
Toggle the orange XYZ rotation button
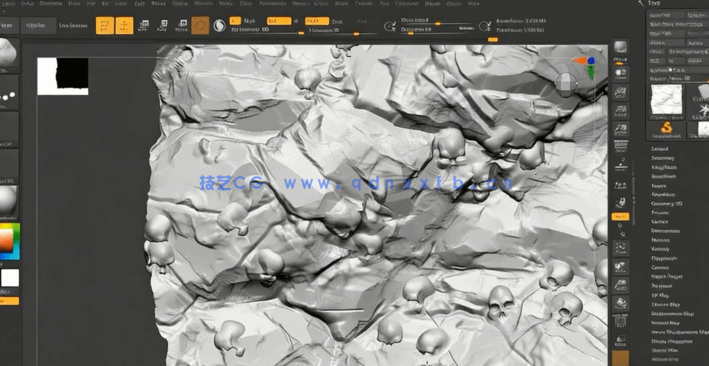pyautogui.click(x=620, y=217)
